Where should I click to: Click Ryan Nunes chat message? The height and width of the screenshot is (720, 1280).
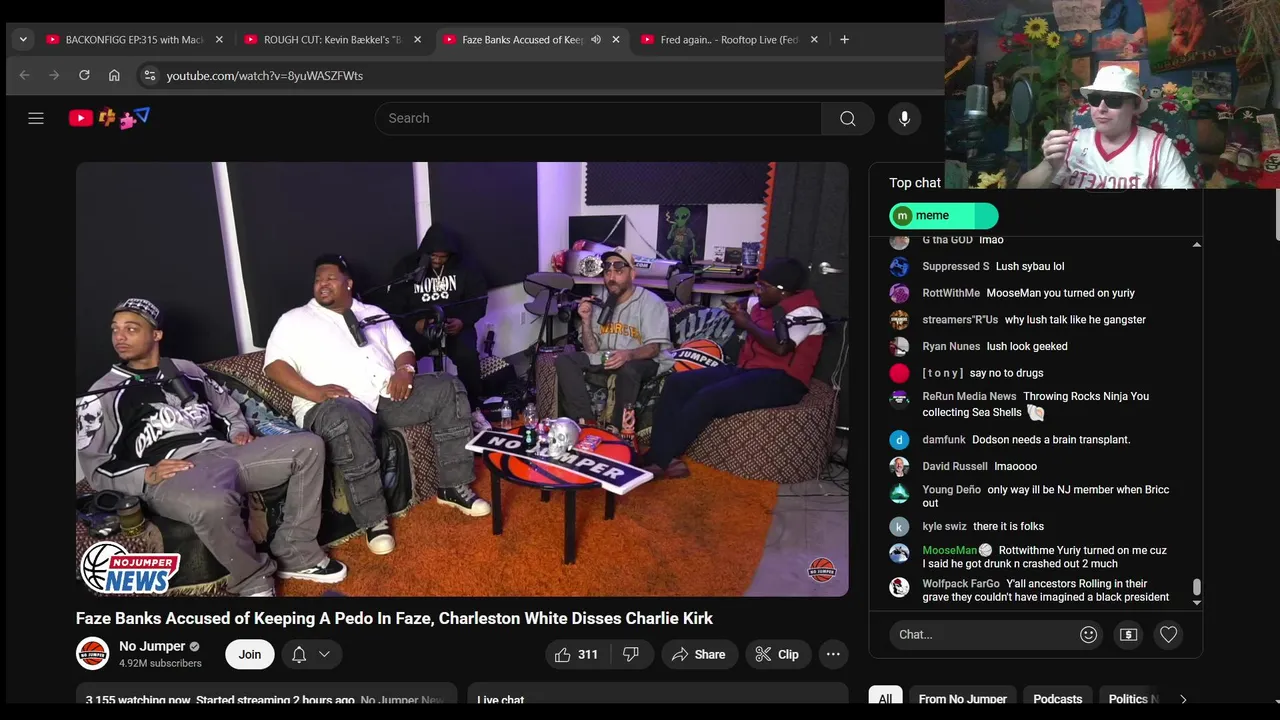[x=1027, y=346]
